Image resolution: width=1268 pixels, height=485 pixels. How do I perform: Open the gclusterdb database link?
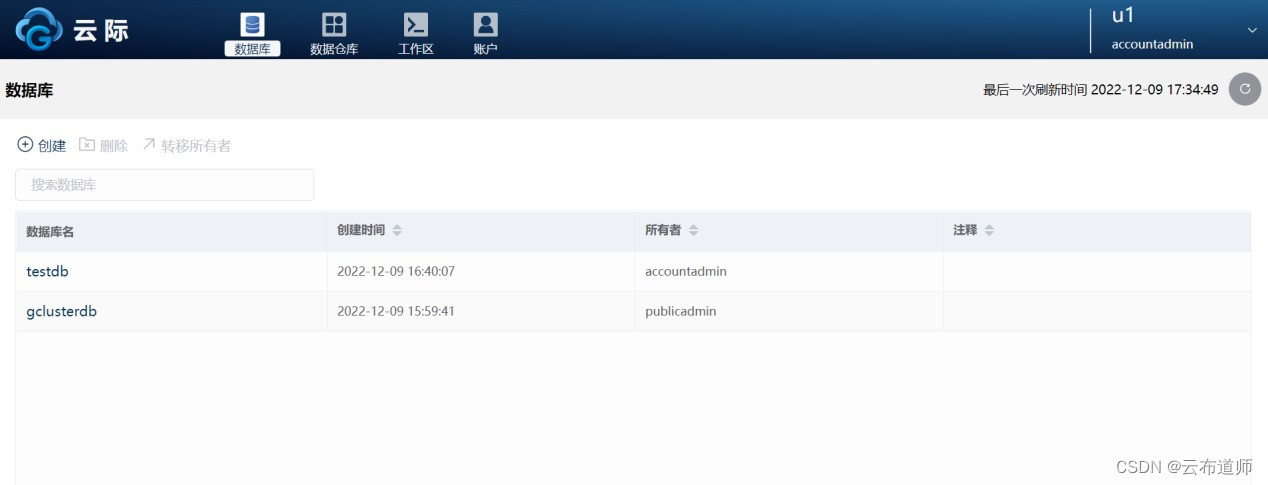(61, 311)
